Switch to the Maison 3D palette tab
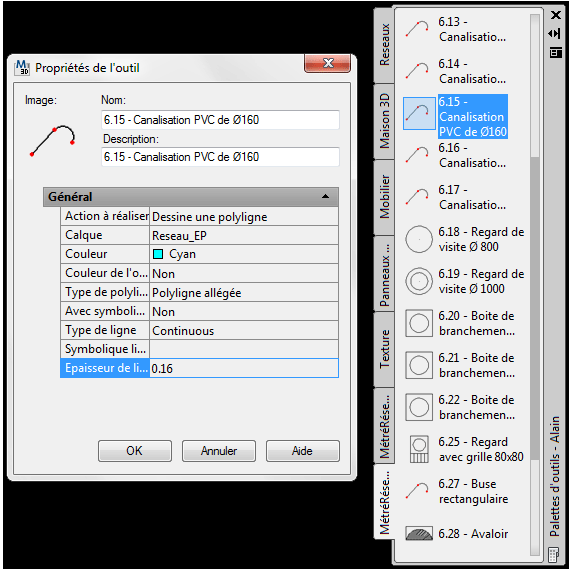The image size is (572, 574). pyautogui.click(x=384, y=121)
